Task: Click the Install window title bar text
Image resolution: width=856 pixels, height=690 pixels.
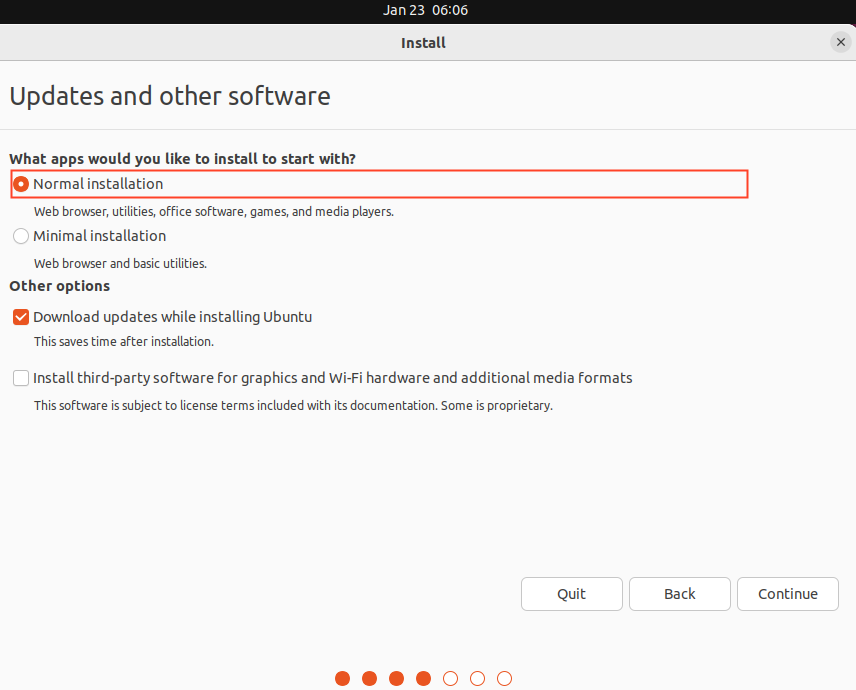Action: [423, 43]
